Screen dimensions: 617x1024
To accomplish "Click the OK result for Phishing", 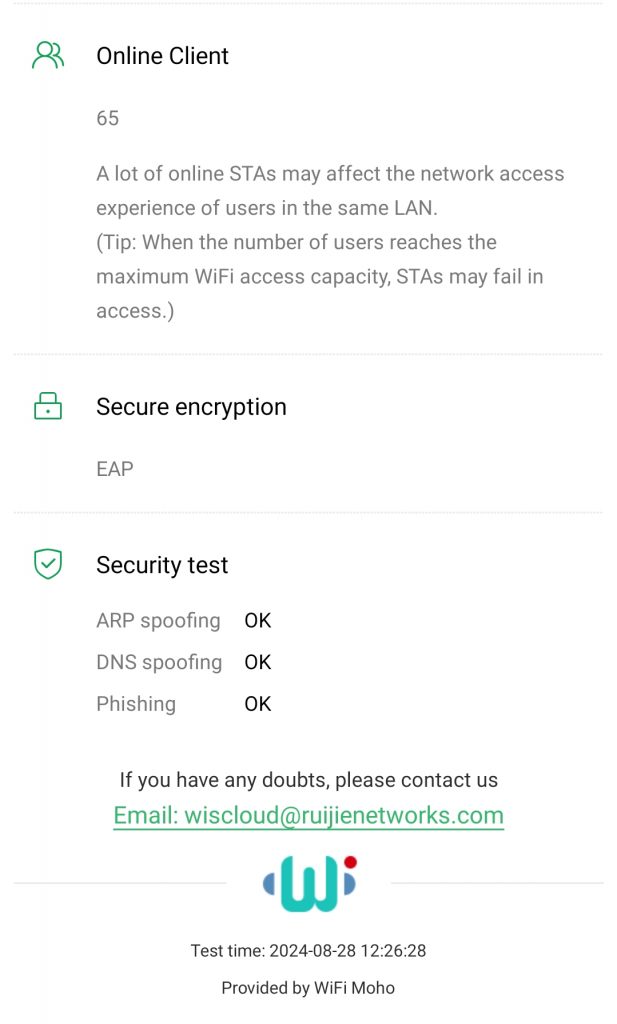I will coord(258,704).
